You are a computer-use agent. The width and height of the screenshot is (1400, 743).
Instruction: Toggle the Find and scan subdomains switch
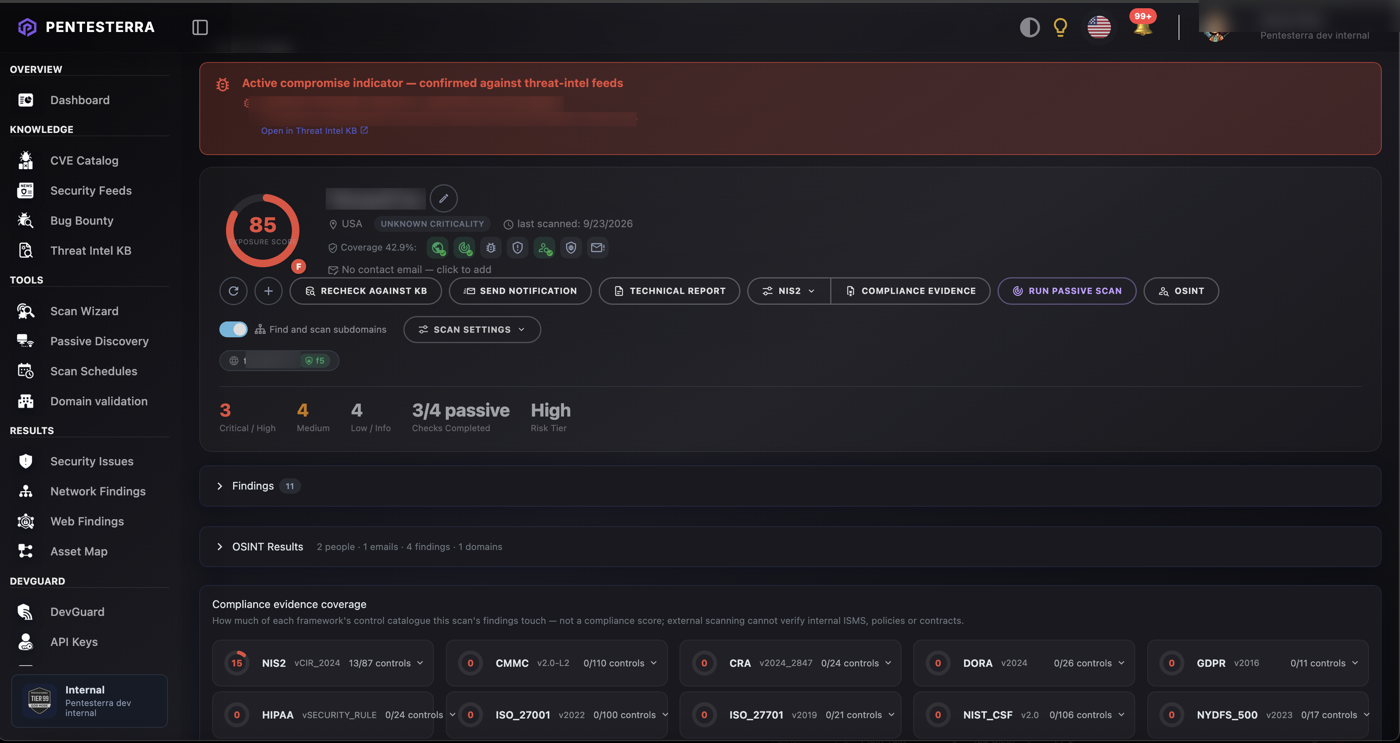[233, 329]
